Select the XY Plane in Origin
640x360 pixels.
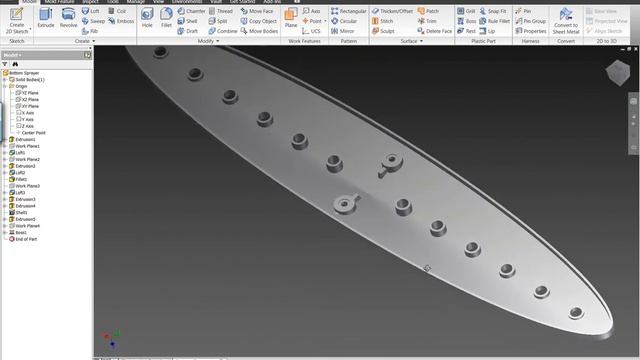(x=27, y=106)
